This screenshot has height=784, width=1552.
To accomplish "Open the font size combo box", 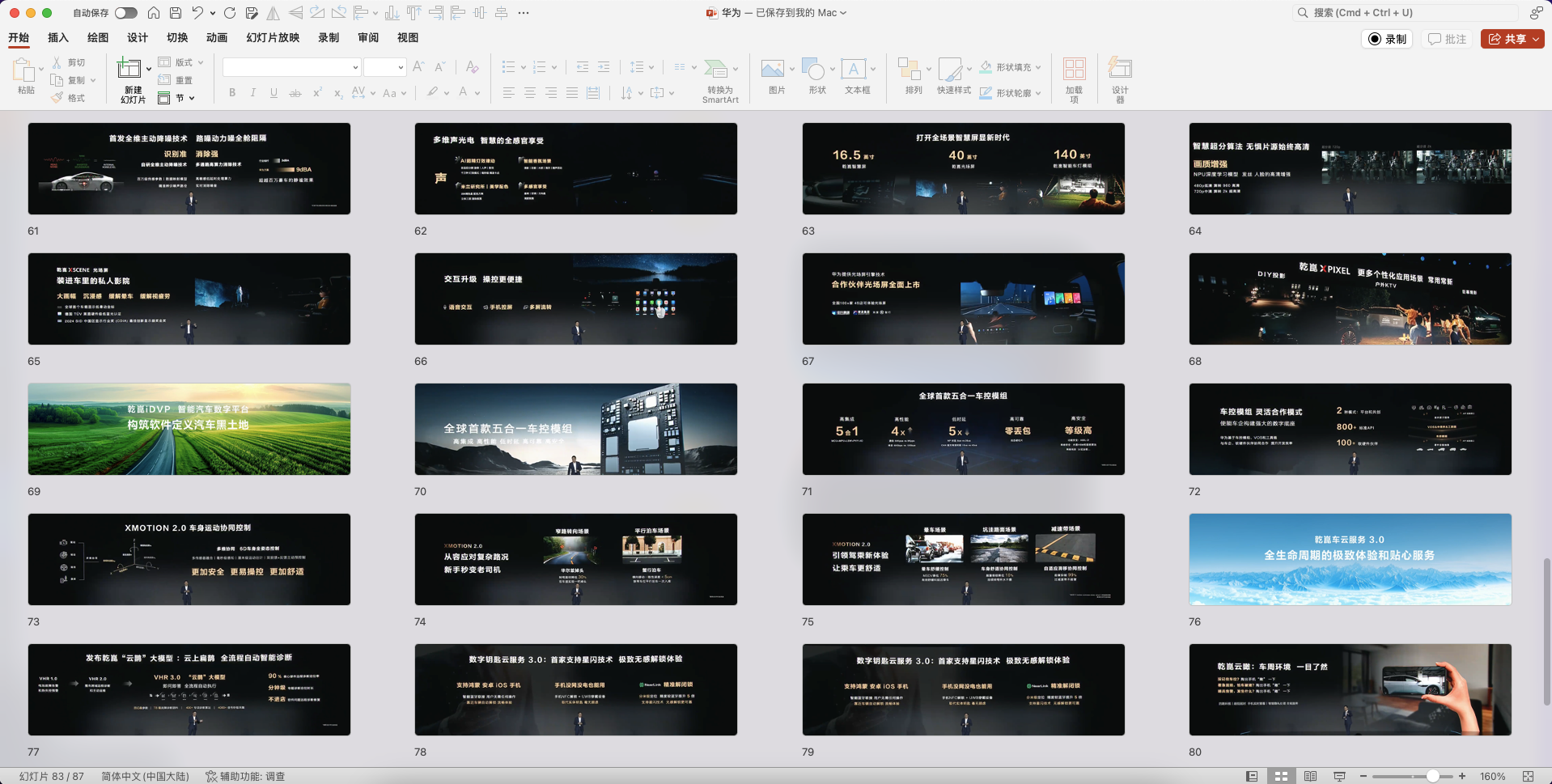I will pyautogui.click(x=384, y=67).
